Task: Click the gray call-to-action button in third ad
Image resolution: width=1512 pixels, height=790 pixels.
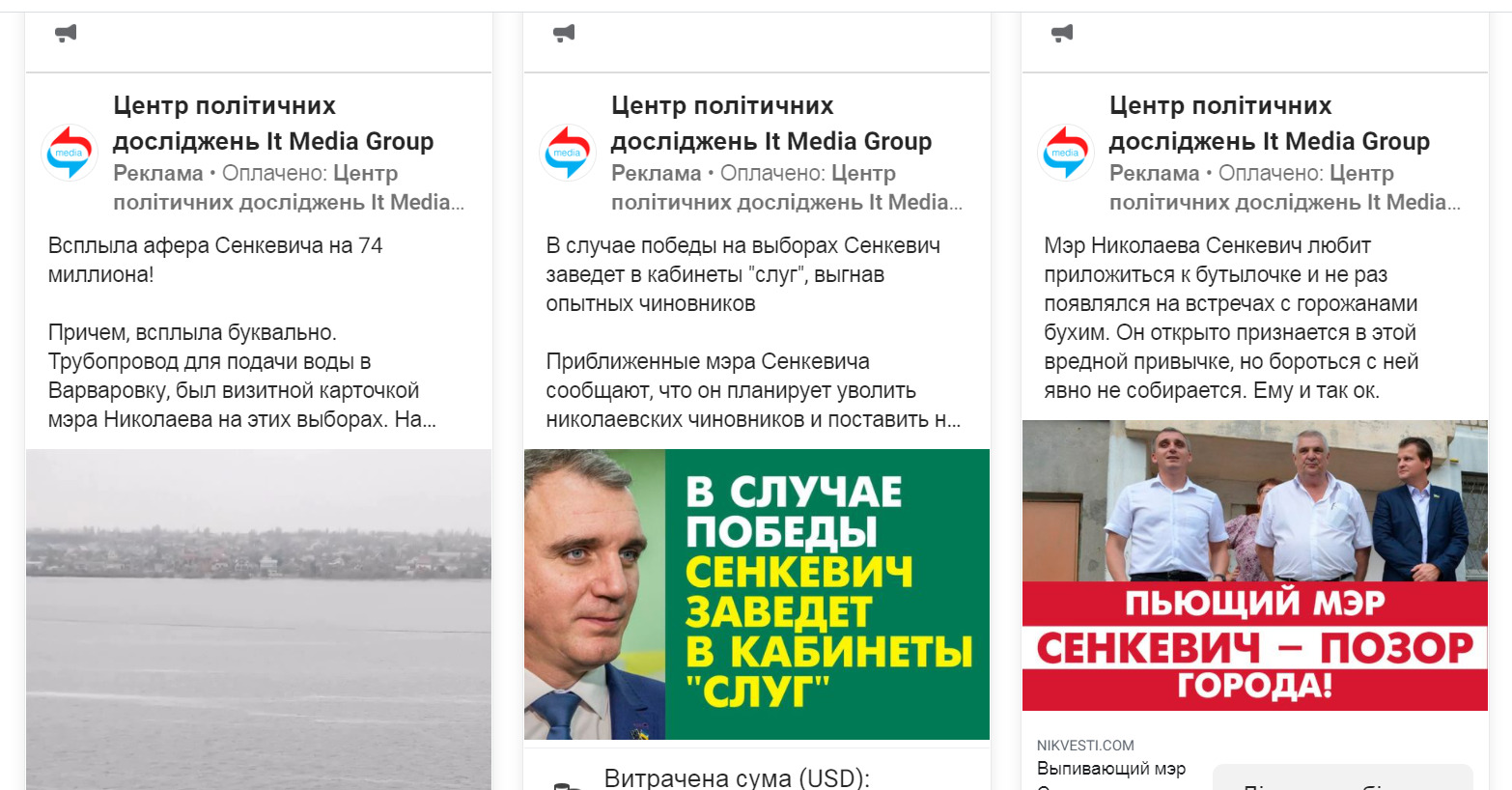Action: pyautogui.click(x=1343, y=777)
